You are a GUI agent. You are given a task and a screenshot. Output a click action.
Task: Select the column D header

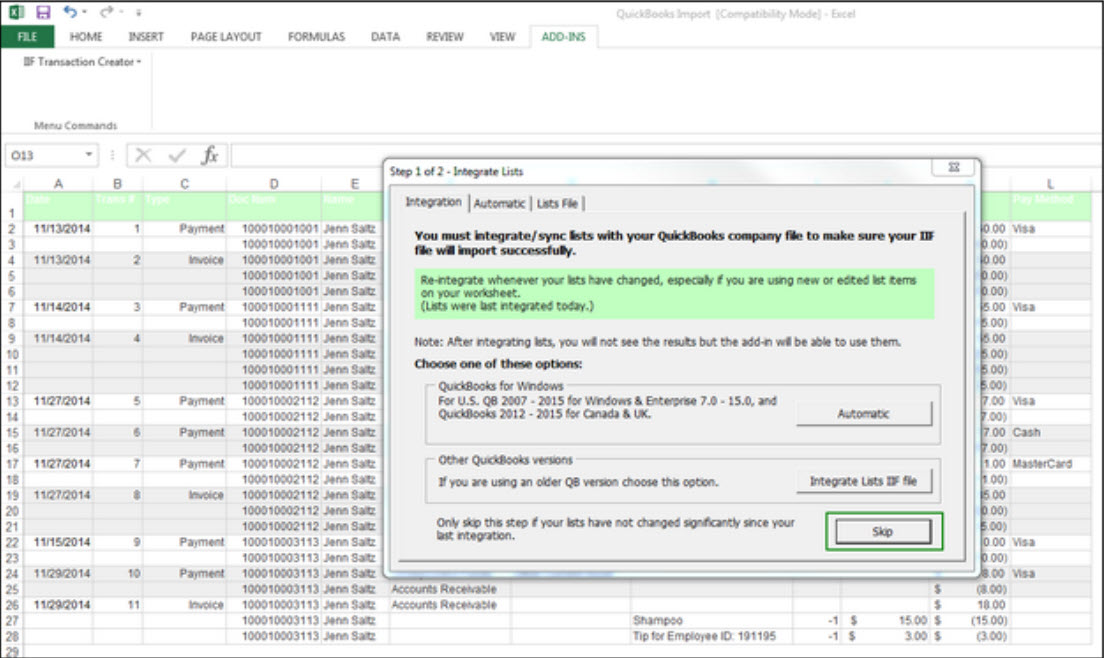[274, 184]
